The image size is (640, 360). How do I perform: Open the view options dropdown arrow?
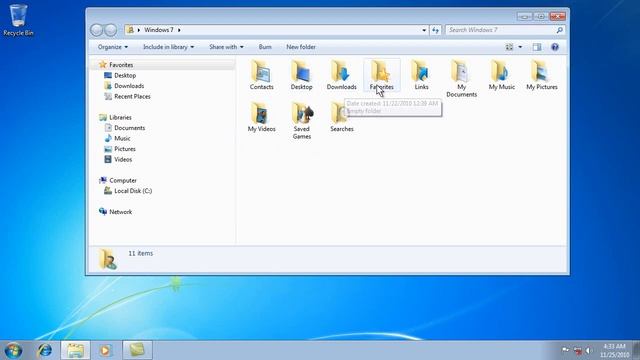[520, 47]
